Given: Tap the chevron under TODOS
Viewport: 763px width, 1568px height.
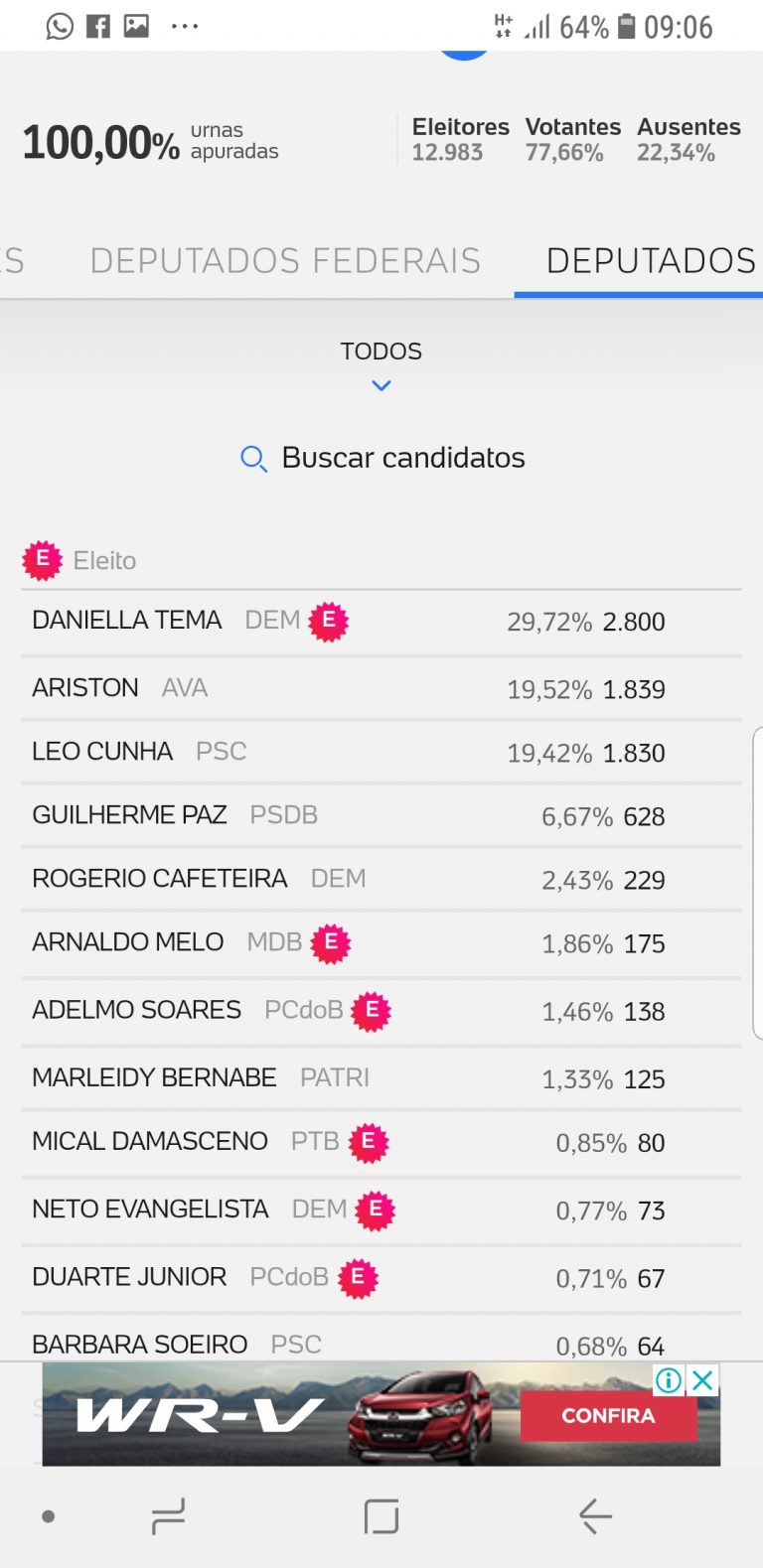Looking at the screenshot, I should 381,385.
